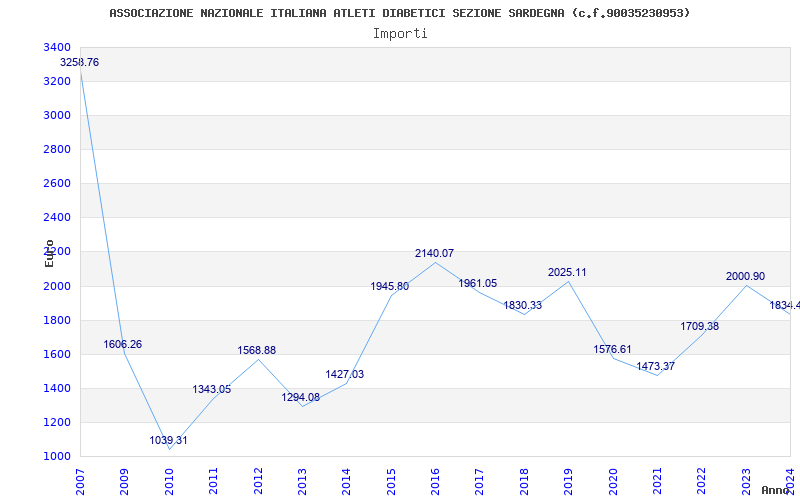The image size is (800, 500).
Task: Click the 2000.90 data label
Action: (745, 277)
